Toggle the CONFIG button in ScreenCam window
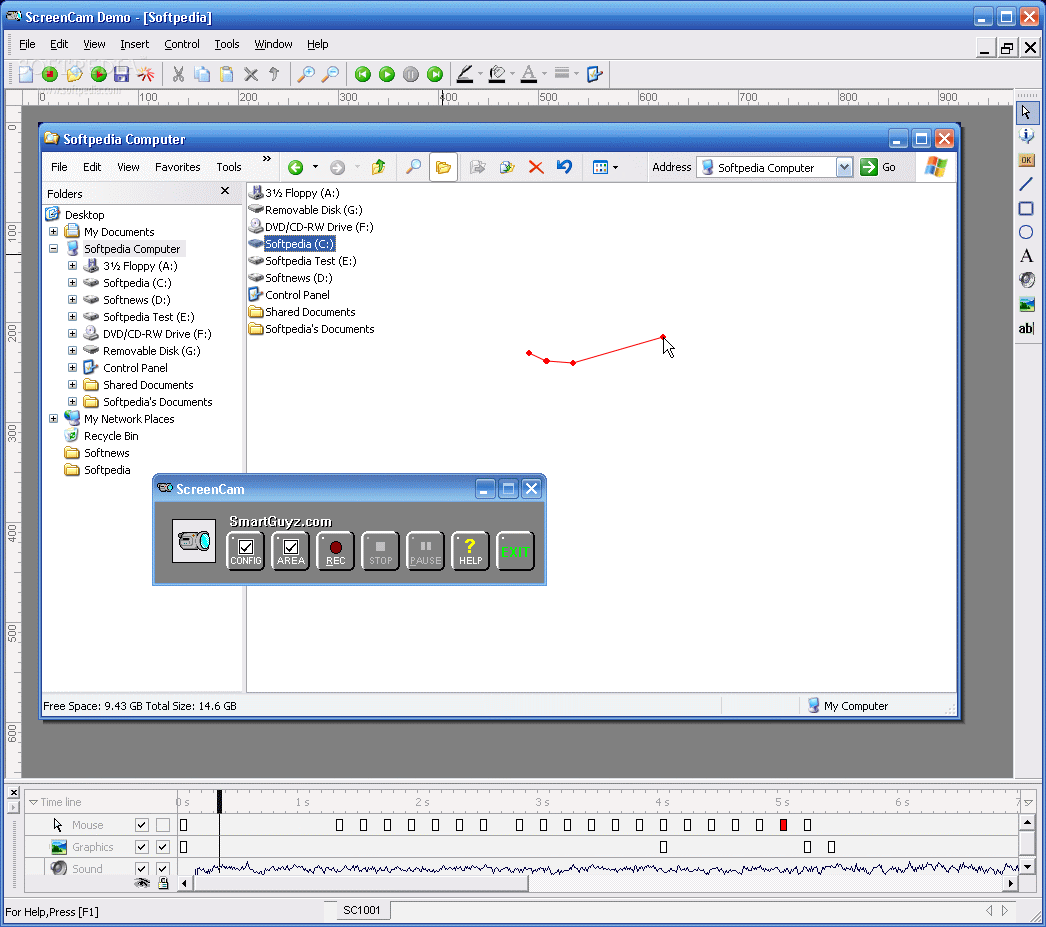This screenshot has height=927, width=1046. point(245,552)
